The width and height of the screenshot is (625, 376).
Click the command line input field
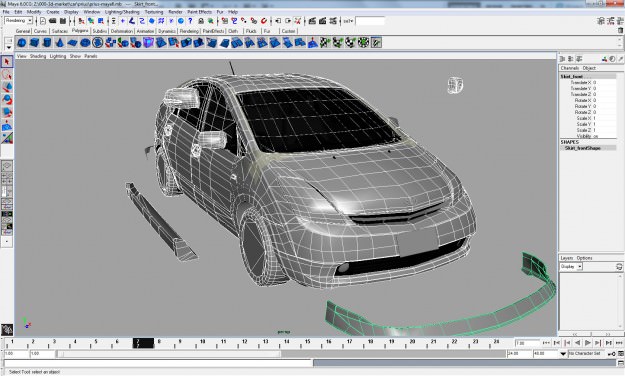tap(158, 363)
